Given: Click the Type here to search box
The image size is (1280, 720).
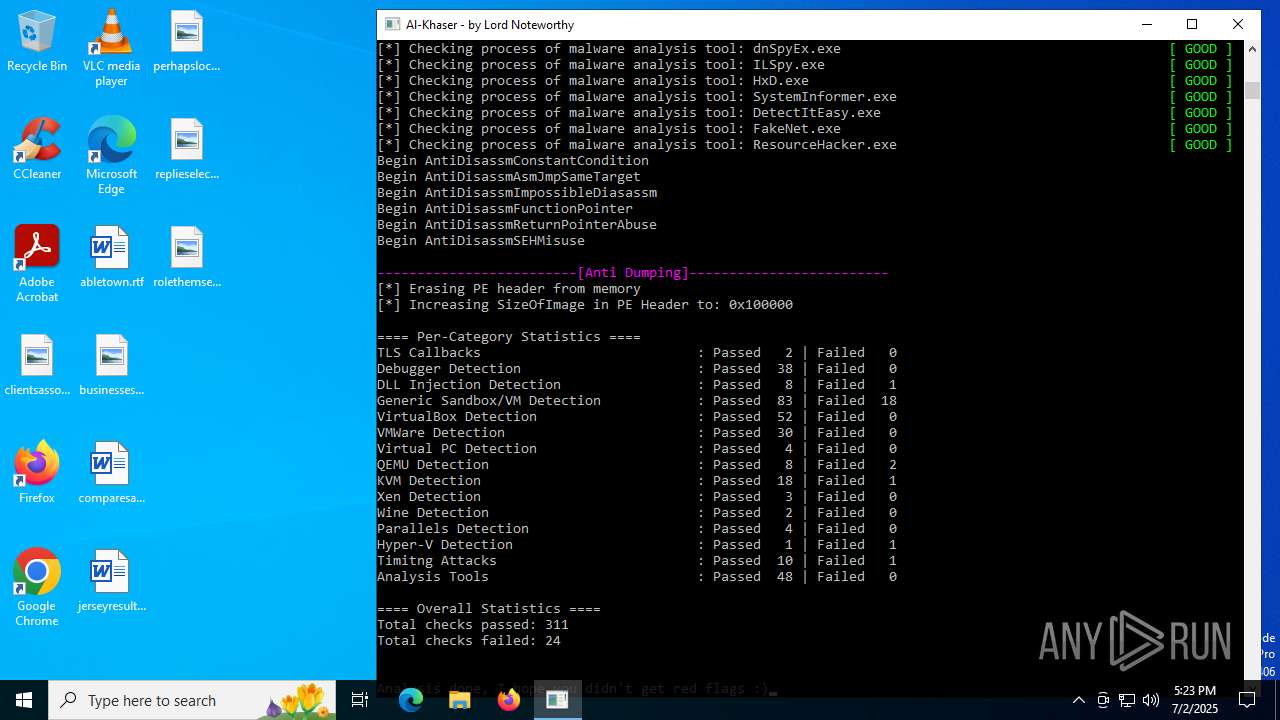Looking at the screenshot, I should click(192, 700).
